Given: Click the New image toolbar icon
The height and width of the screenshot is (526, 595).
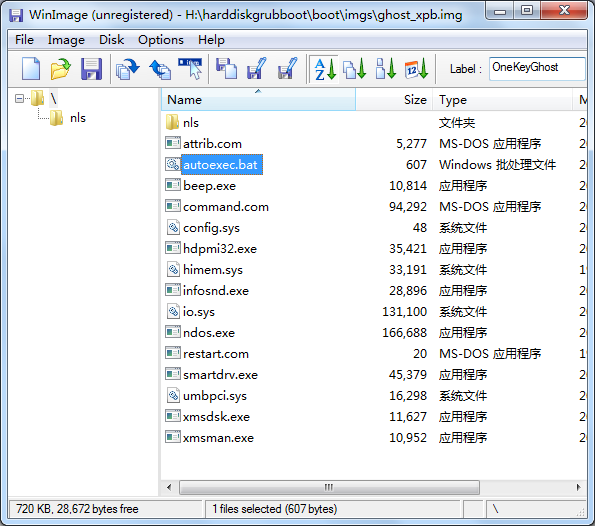Looking at the screenshot, I should coord(31,69).
